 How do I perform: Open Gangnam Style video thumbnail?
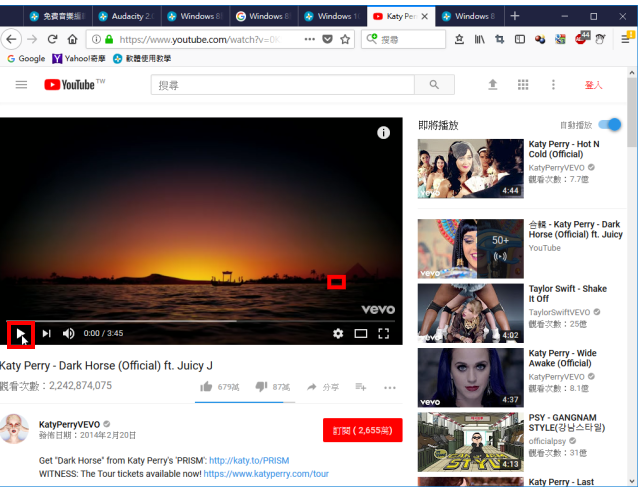pyautogui.click(x=470, y=442)
